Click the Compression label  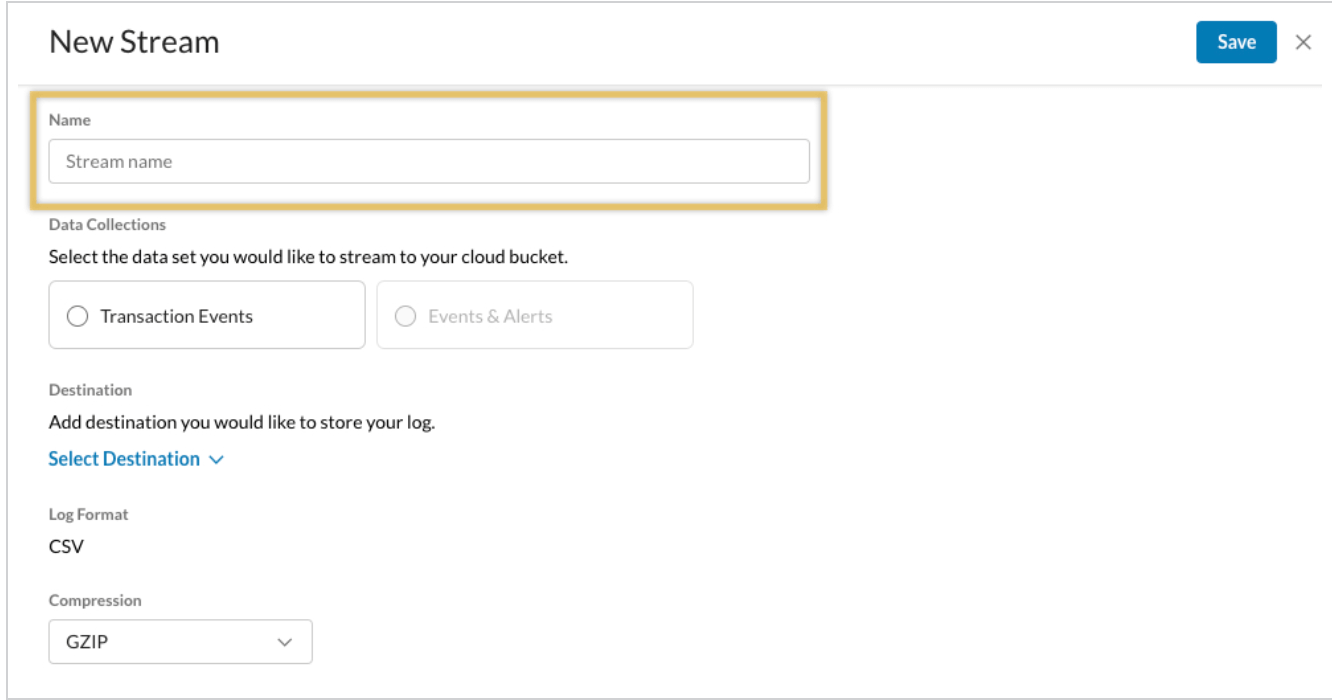(95, 601)
